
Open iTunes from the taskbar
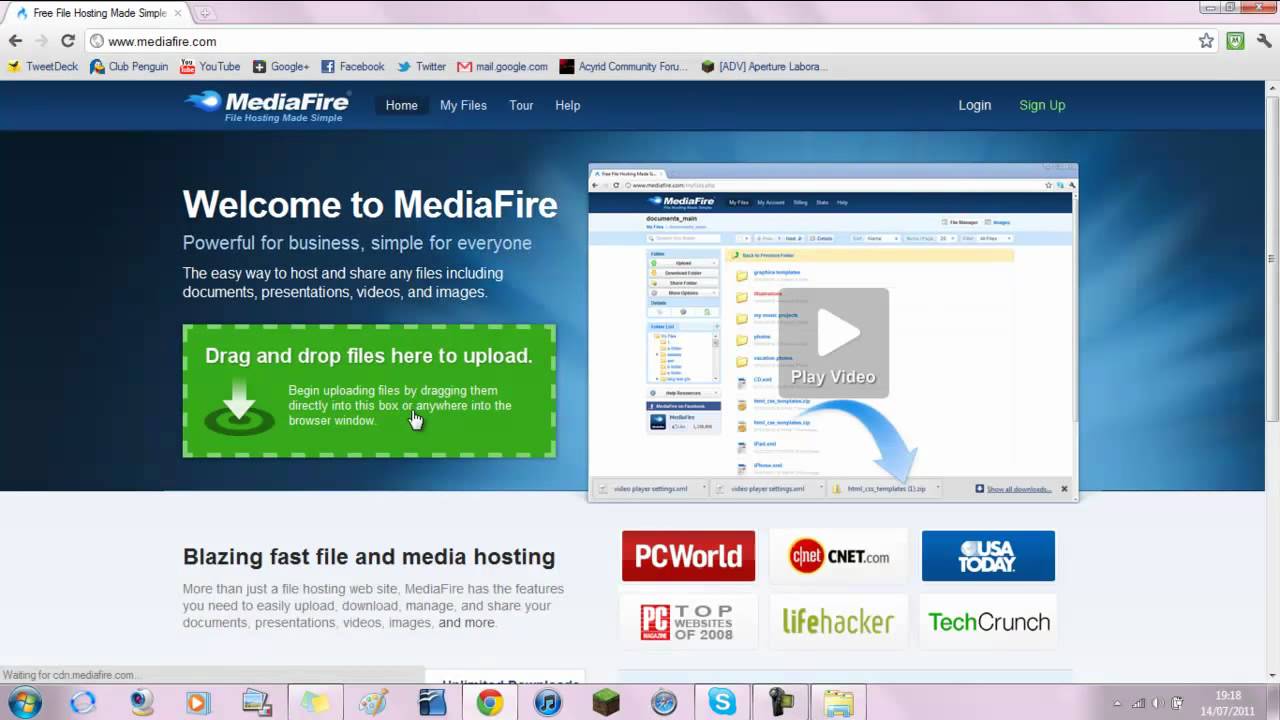[547, 703]
